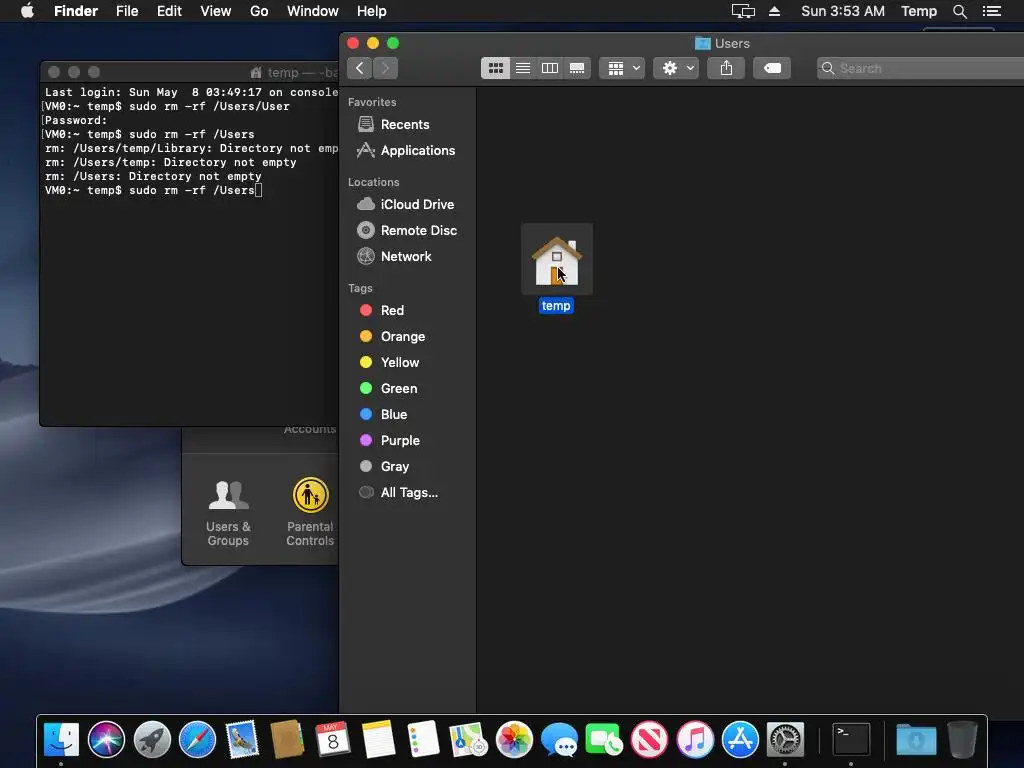Screen dimensions: 1024x768
Task: Open Maps from the Dock
Action: tap(468, 740)
